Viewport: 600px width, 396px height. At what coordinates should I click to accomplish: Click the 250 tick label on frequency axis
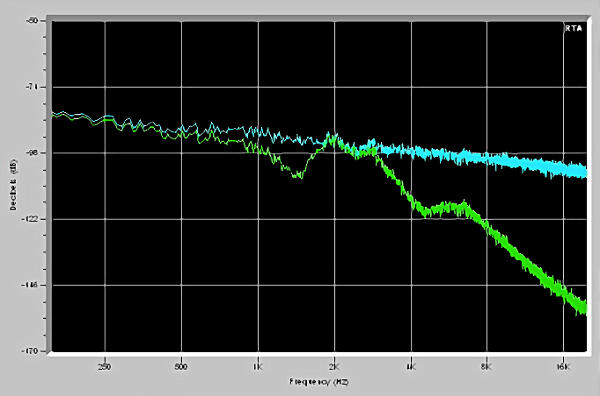click(x=104, y=367)
